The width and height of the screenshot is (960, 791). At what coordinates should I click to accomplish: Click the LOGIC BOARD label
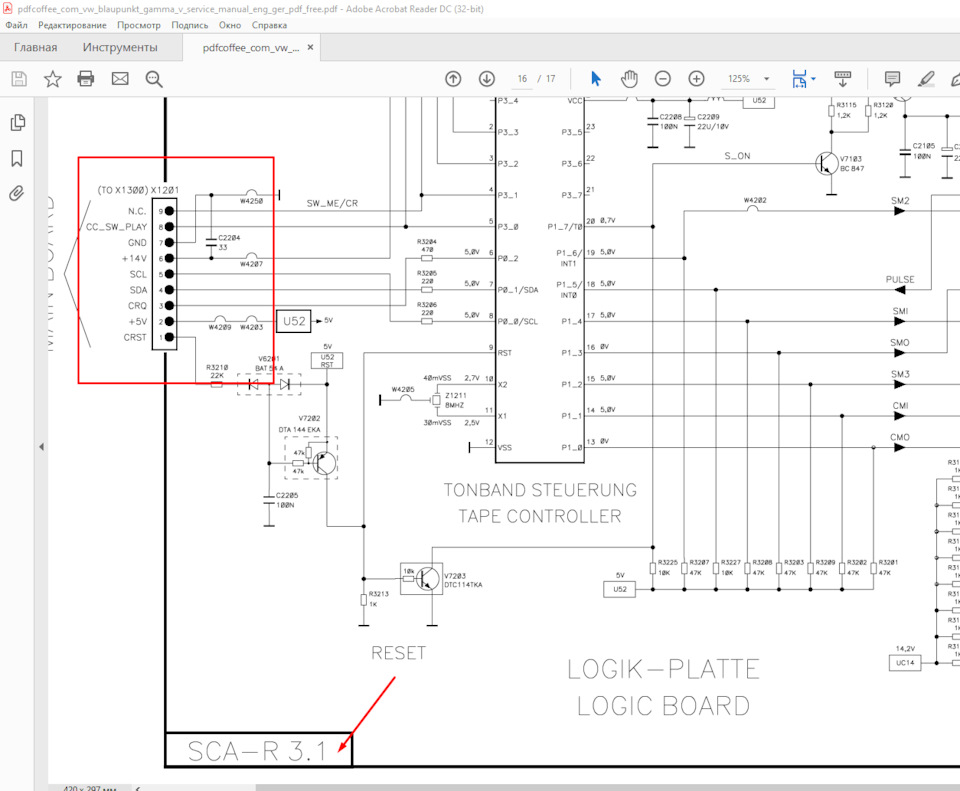coord(664,706)
